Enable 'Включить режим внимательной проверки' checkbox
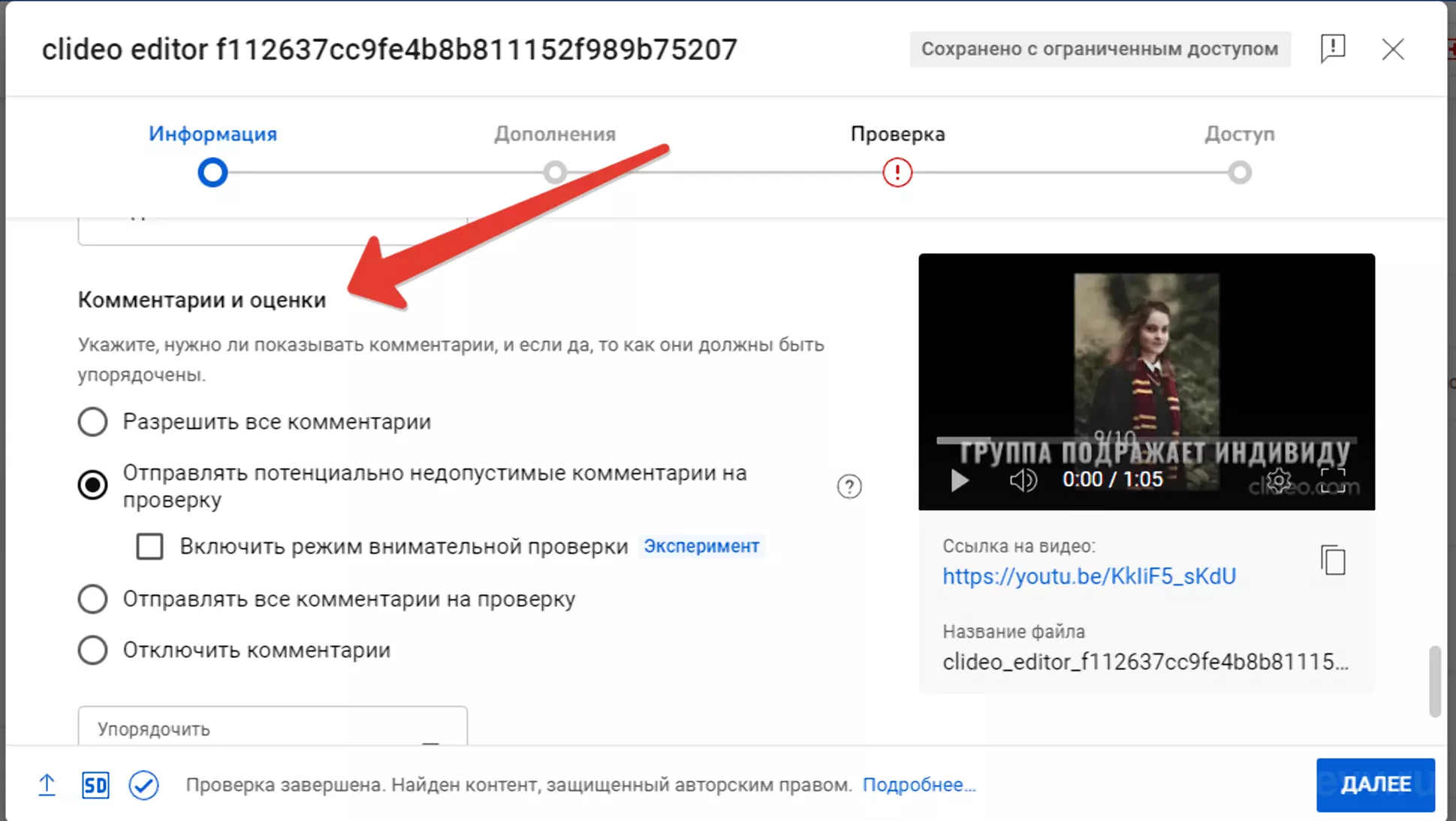The height and width of the screenshot is (821, 1456). 149,547
